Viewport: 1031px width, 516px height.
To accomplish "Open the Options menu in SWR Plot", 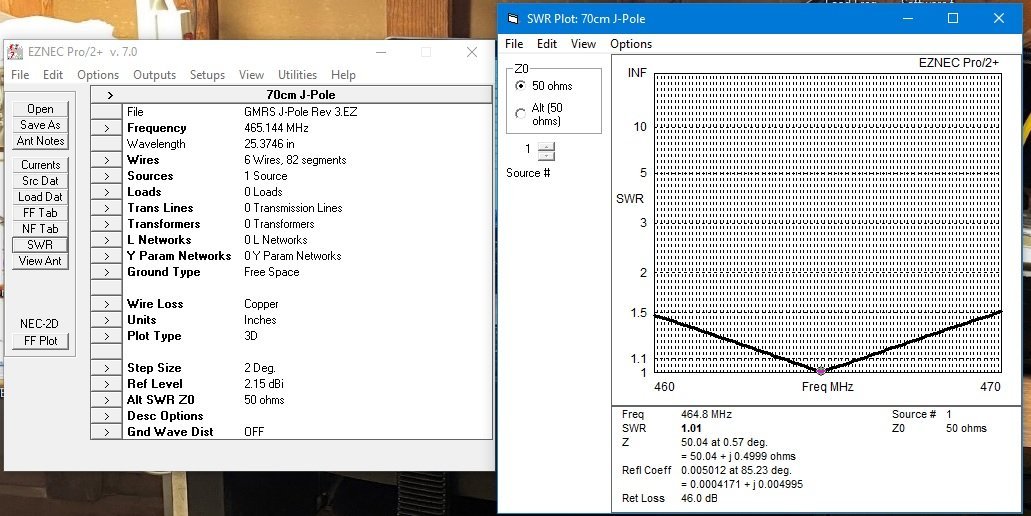I will (631, 44).
